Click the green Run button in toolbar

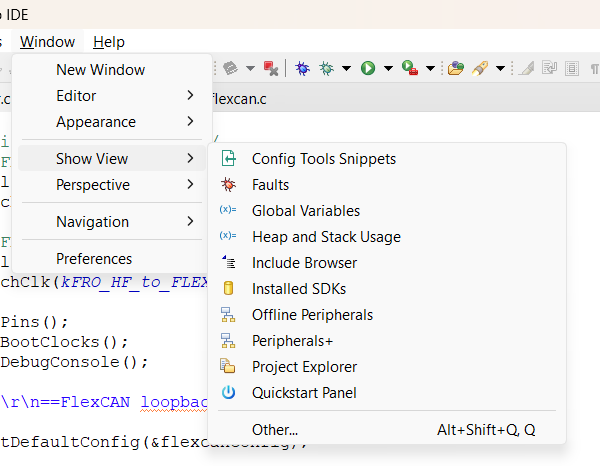point(368,68)
